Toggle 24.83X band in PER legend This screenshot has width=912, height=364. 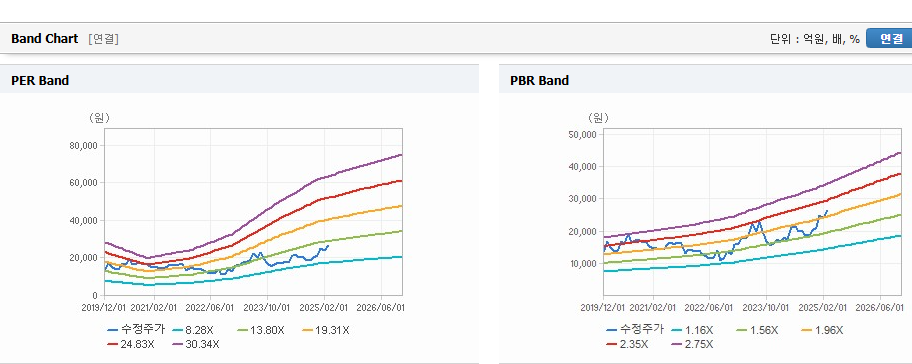pos(130,344)
